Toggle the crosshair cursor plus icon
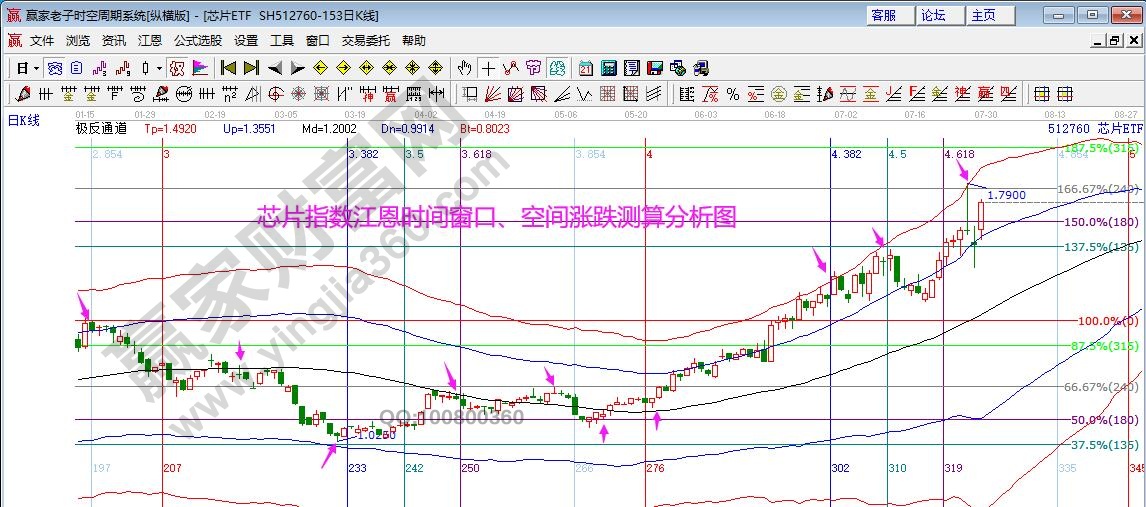 pyautogui.click(x=488, y=68)
